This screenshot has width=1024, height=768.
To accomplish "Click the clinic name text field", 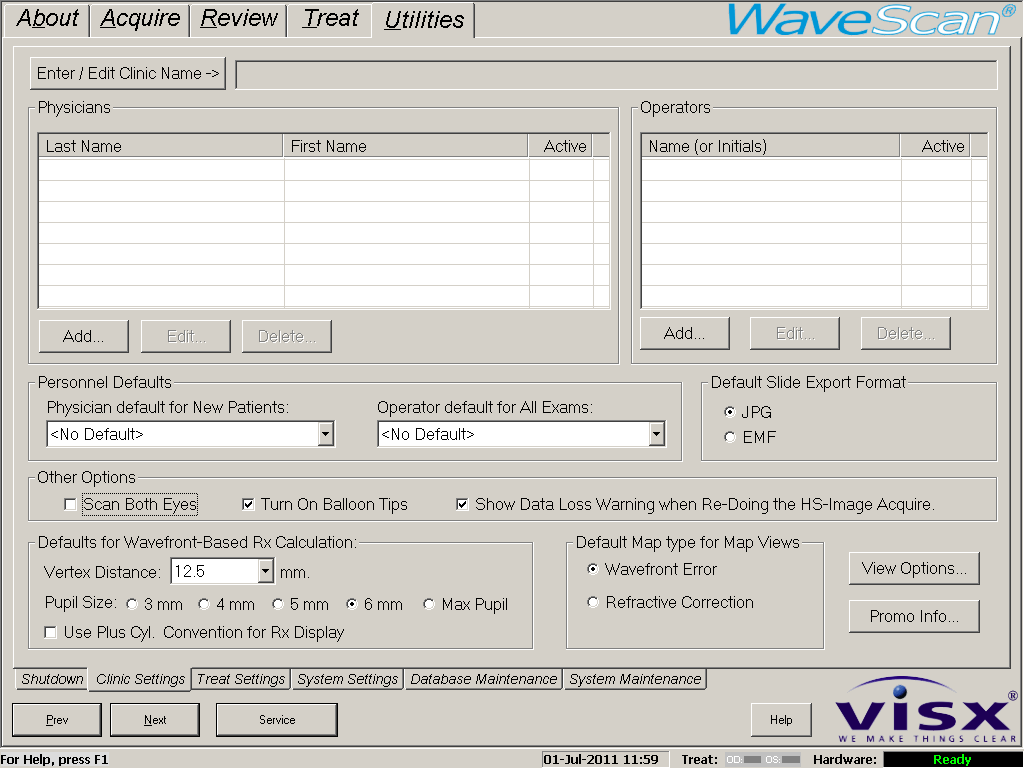I will pos(616,74).
